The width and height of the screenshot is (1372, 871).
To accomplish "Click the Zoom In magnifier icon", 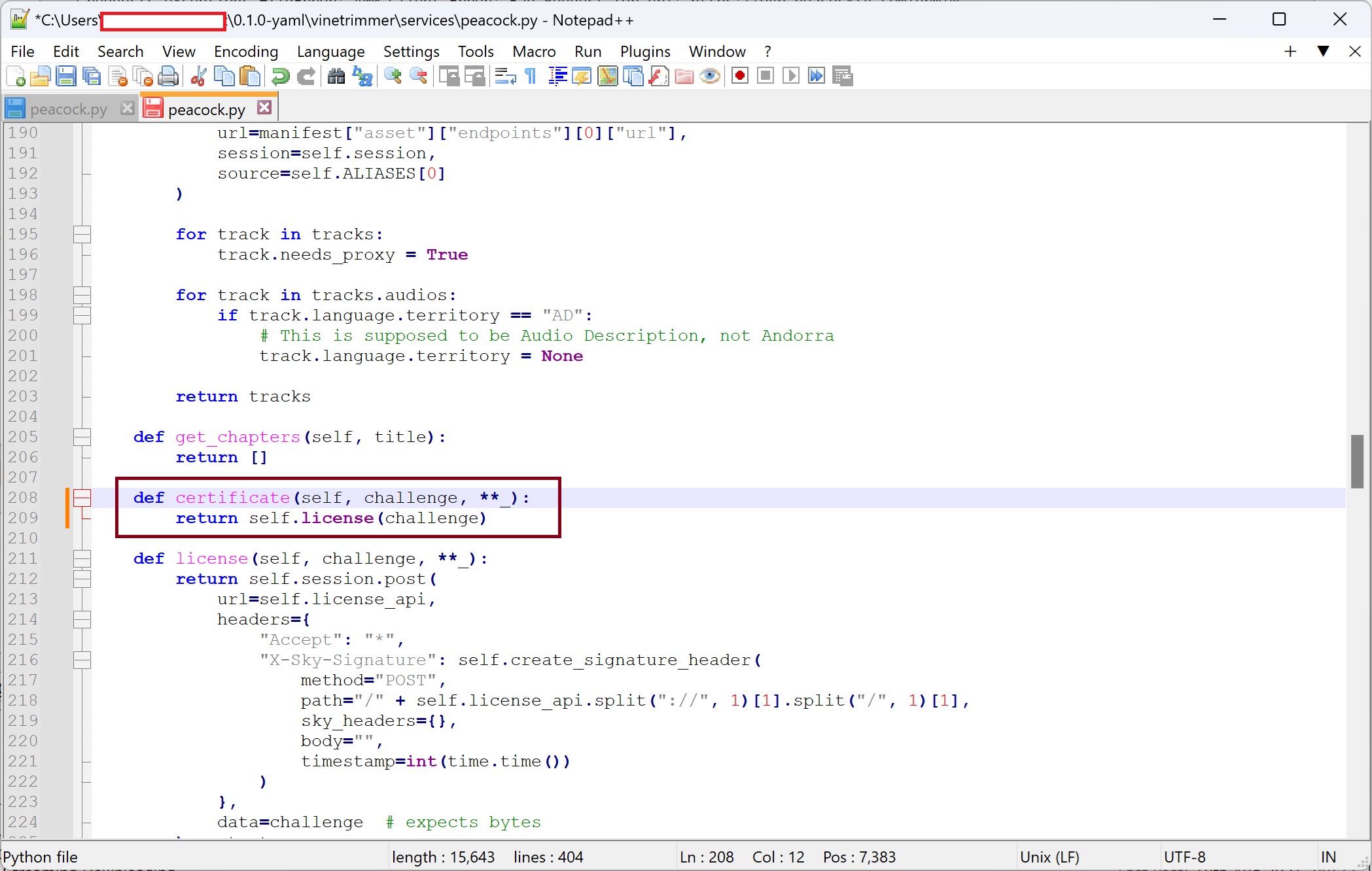I will [x=393, y=76].
